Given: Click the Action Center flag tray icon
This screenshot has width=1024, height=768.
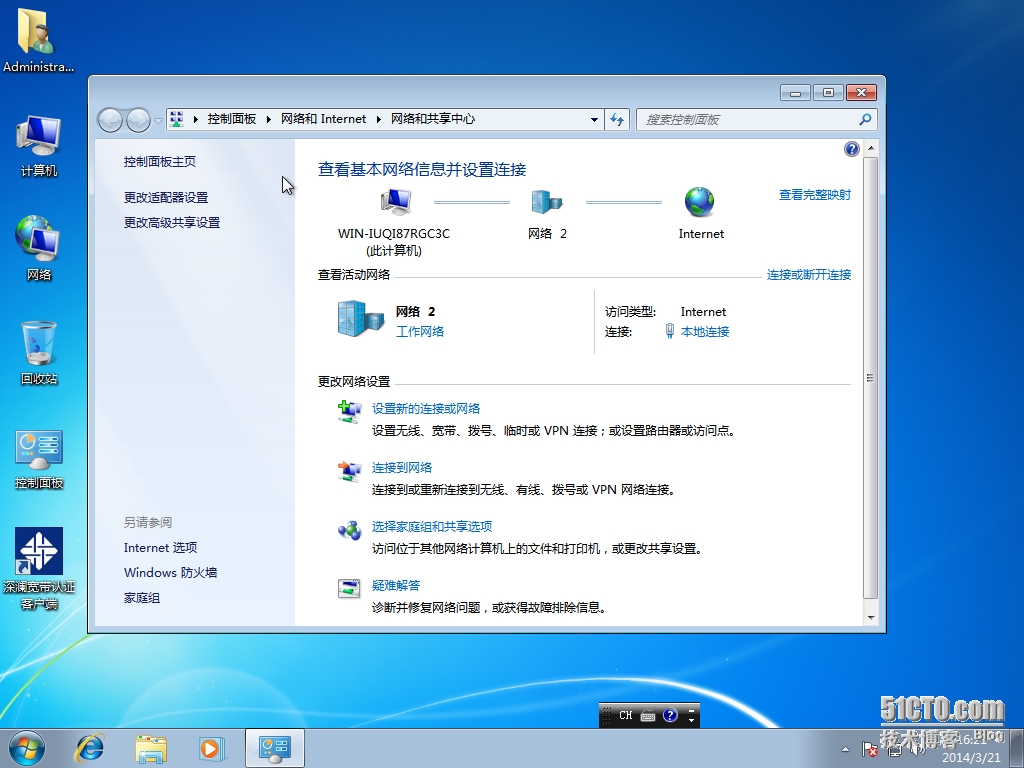Looking at the screenshot, I should 869,749.
